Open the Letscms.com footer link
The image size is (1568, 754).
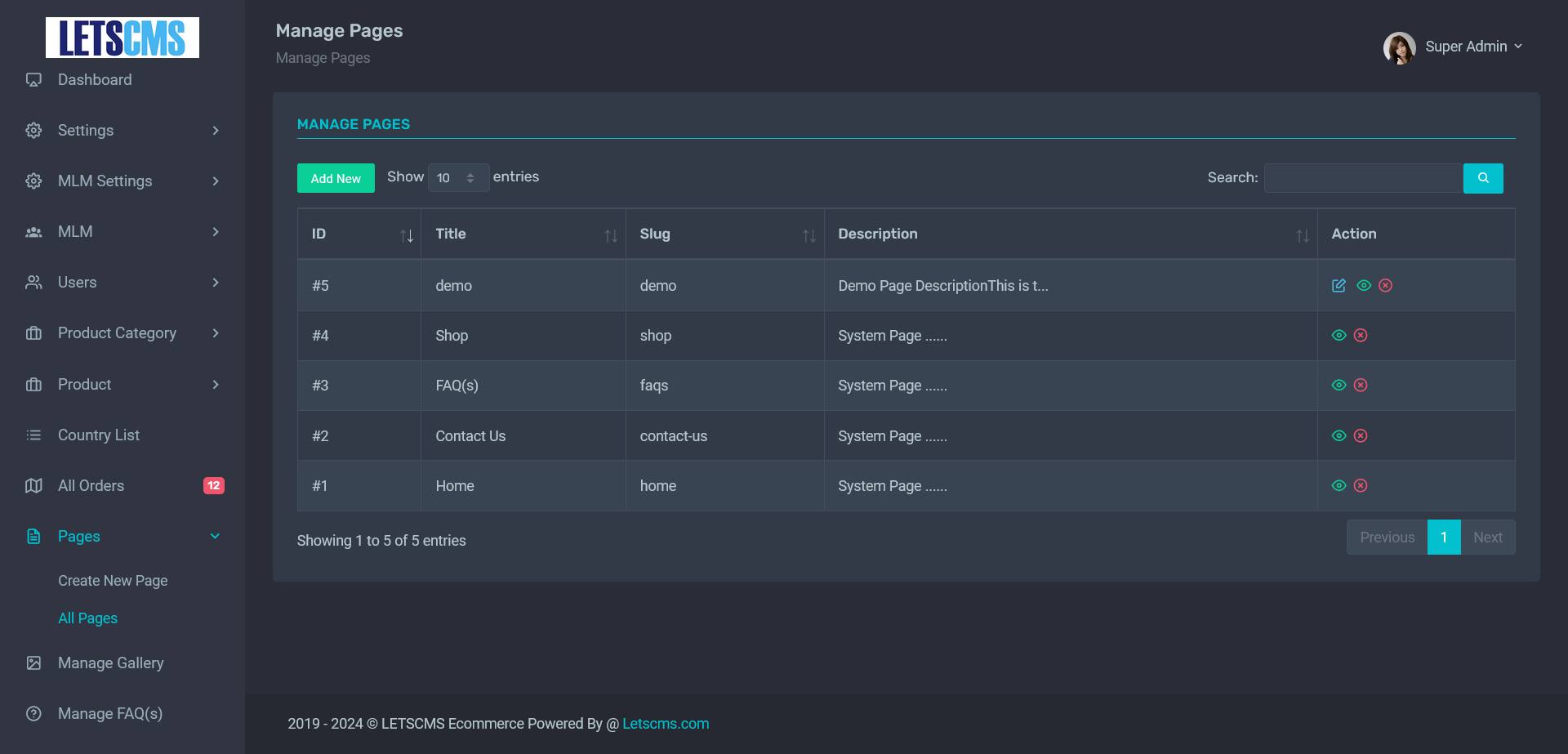click(665, 724)
